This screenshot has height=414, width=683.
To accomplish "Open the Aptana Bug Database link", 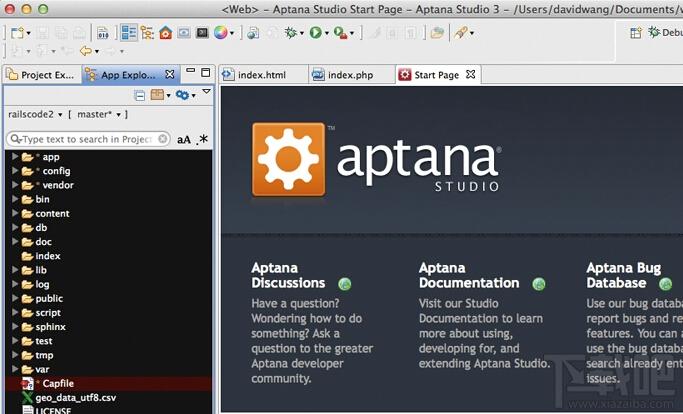I will pos(624,275).
